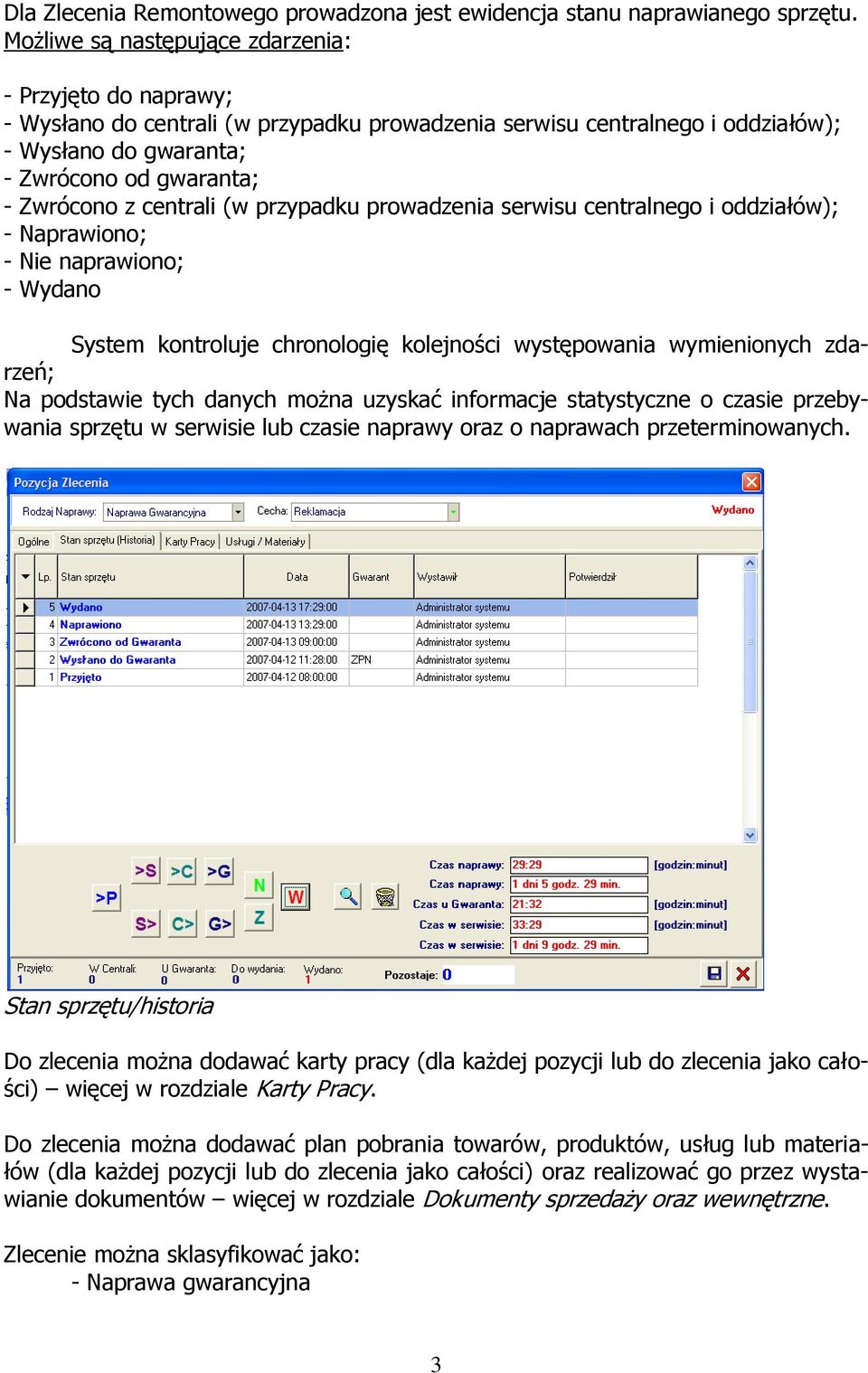Click the red W issued button
This screenshot has width=868, height=1373.
[295, 896]
